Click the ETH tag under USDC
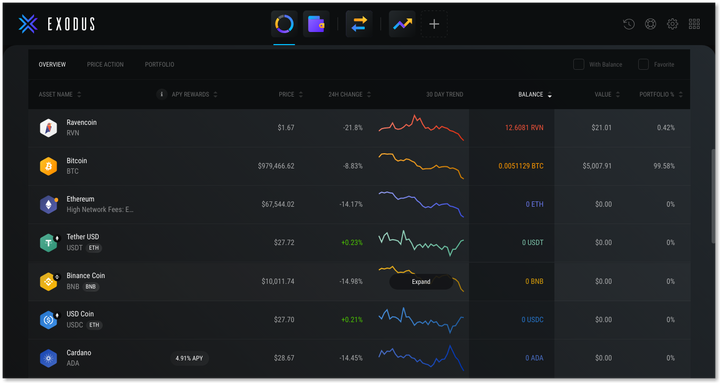 pyautogui.click(x=94, y=325)
